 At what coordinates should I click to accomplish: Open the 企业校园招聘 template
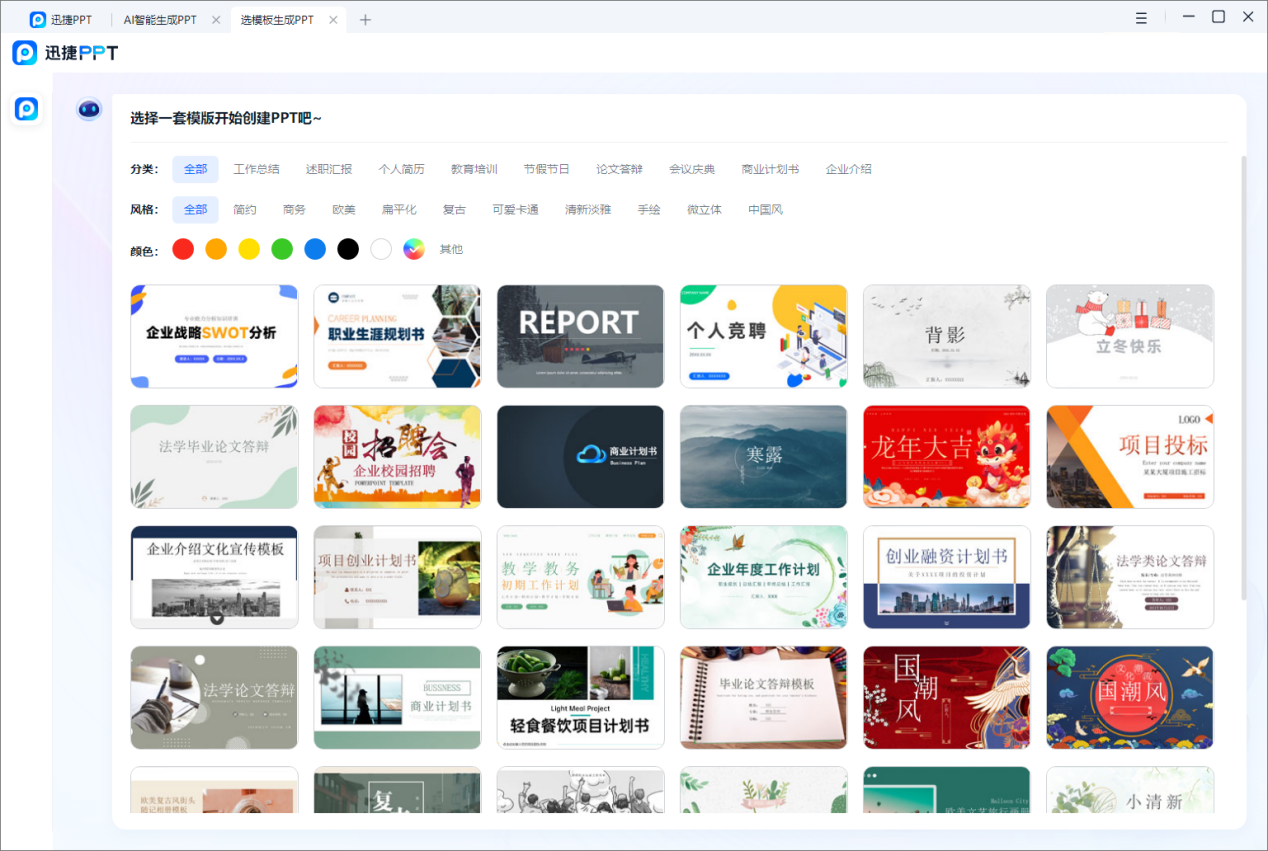[397, 457]
